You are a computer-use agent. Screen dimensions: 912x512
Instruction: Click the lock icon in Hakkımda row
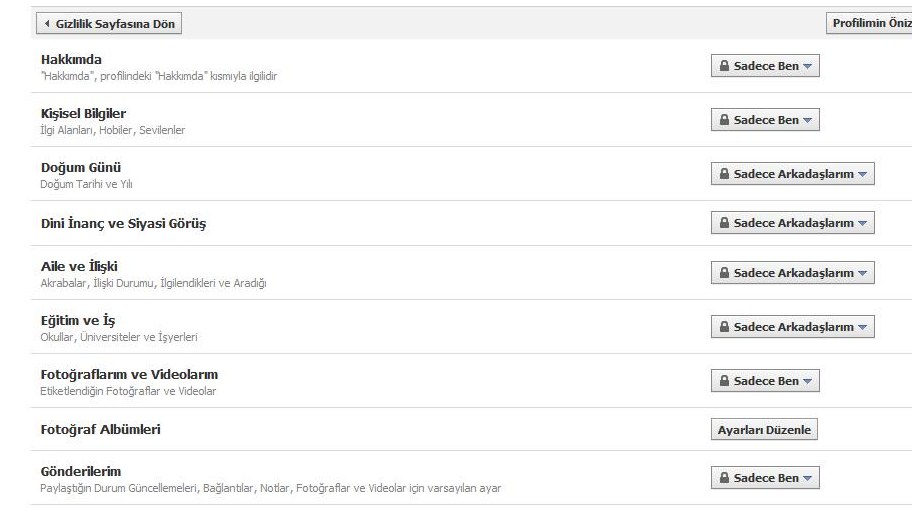724,66
